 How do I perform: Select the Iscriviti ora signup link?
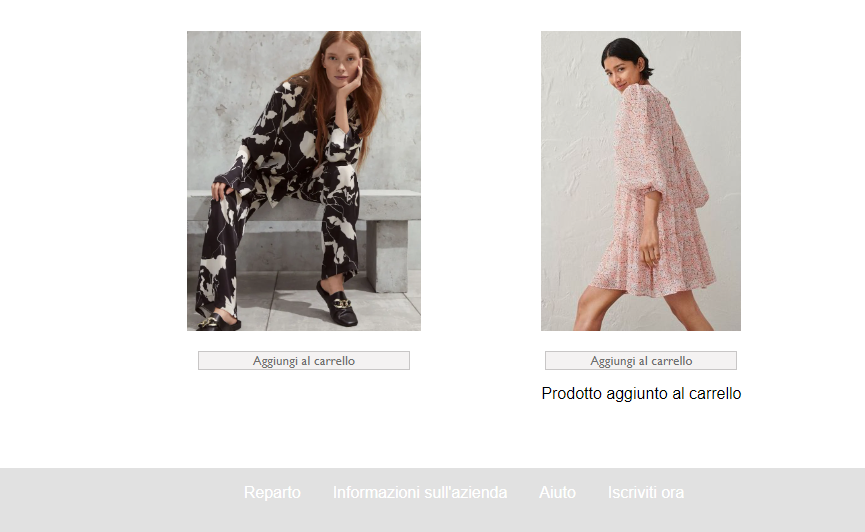[645, 492]
